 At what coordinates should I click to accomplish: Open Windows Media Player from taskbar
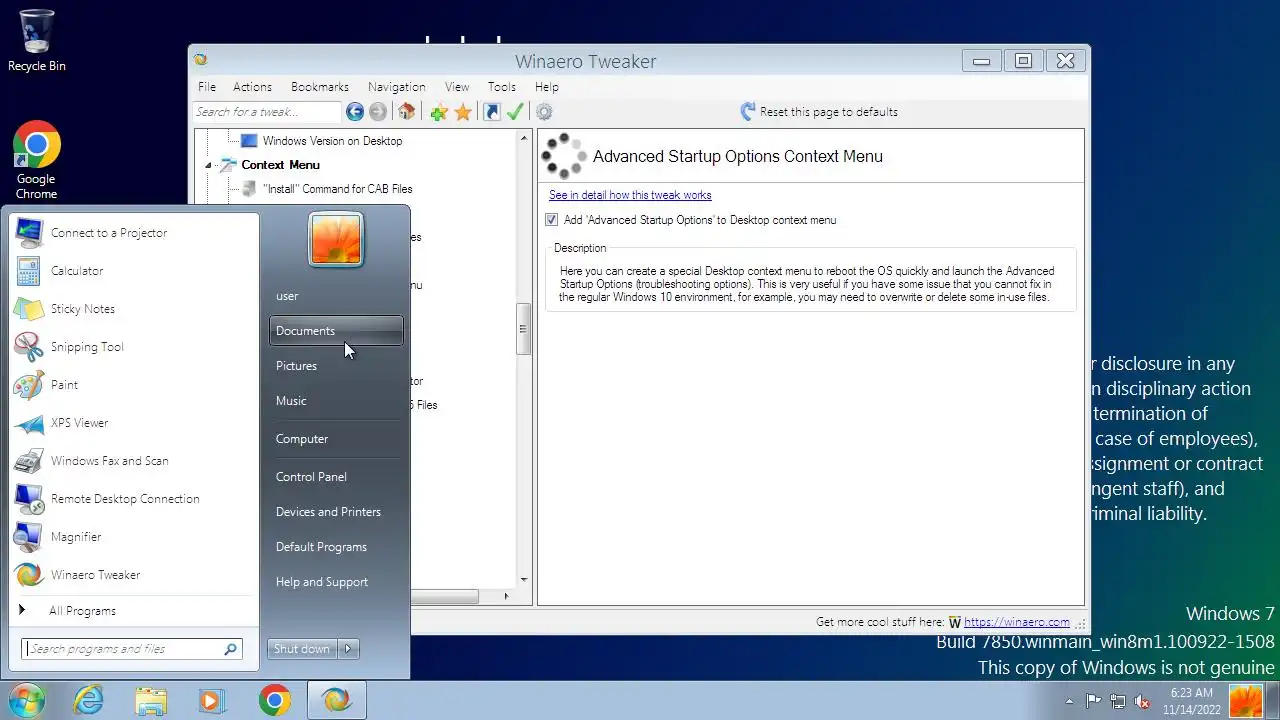coord(211,701)
